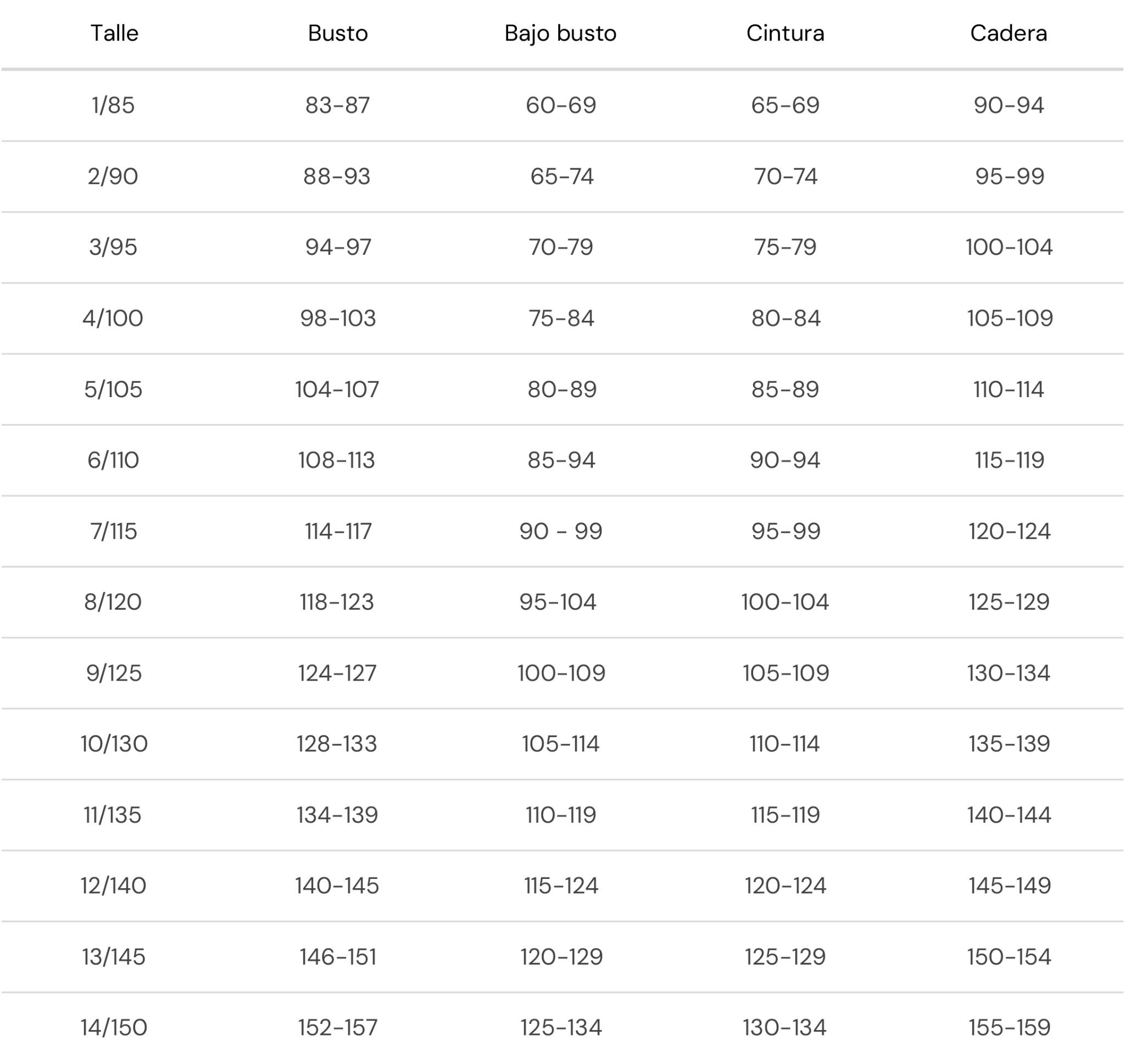Click the 115-119 Cadera cell for 6/110
This screenshot has width=1125, height=1064.
point(1009,460)
